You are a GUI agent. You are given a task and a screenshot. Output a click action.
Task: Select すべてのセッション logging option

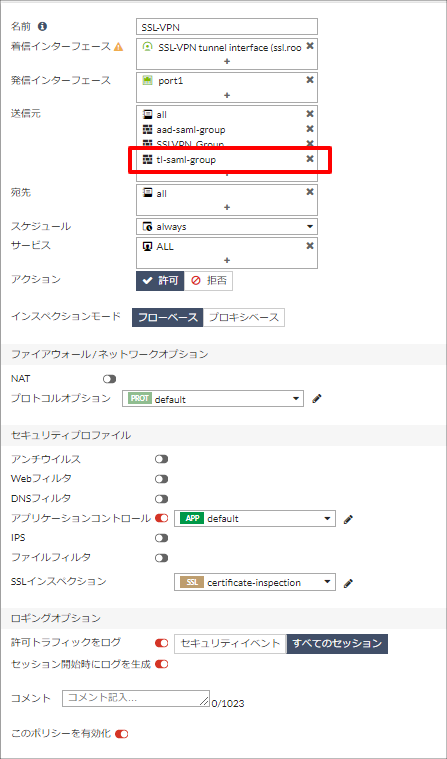[337, 644]
